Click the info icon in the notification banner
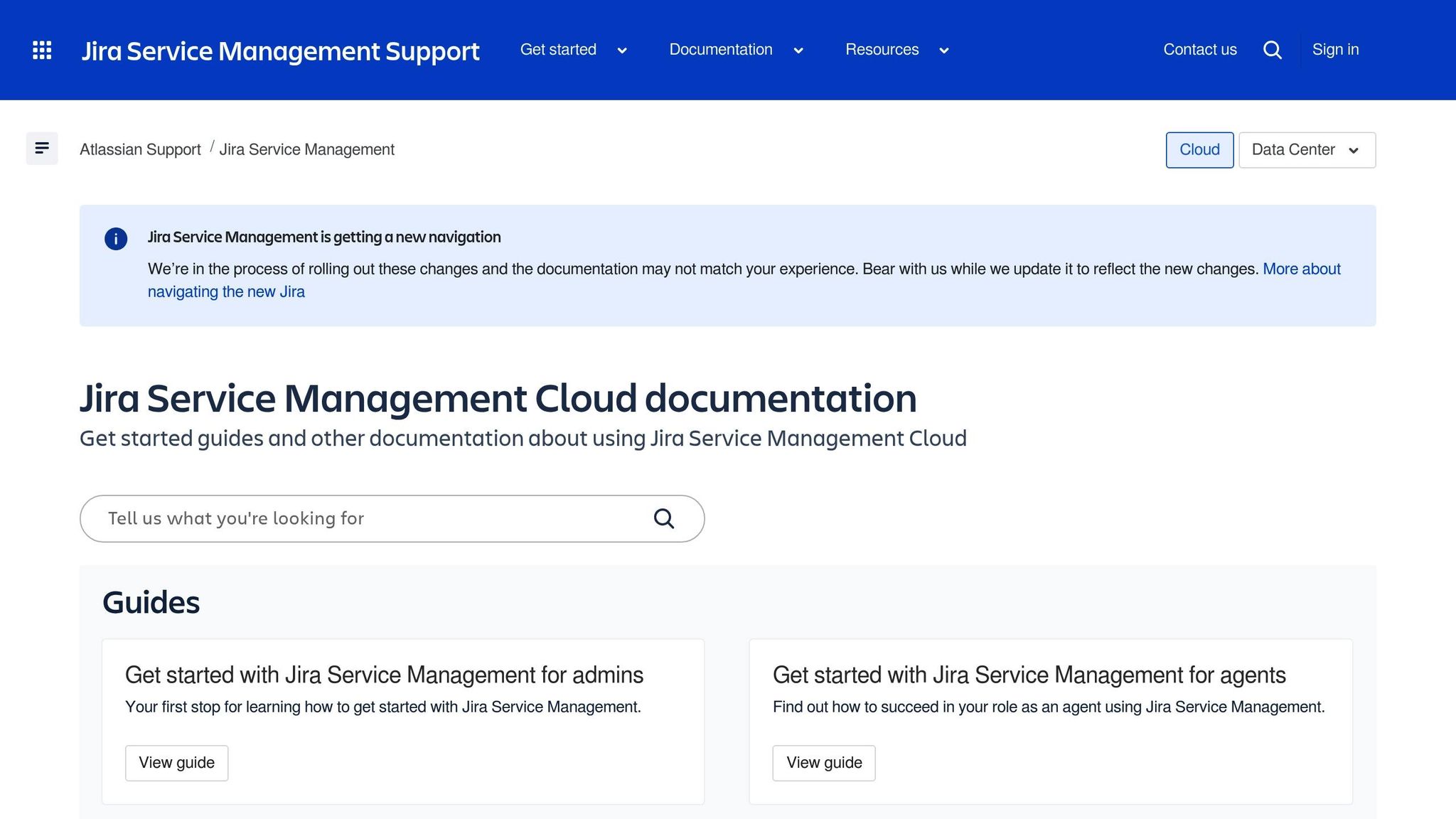Screen dimensions: 1456x819 [x=116, y=238]
